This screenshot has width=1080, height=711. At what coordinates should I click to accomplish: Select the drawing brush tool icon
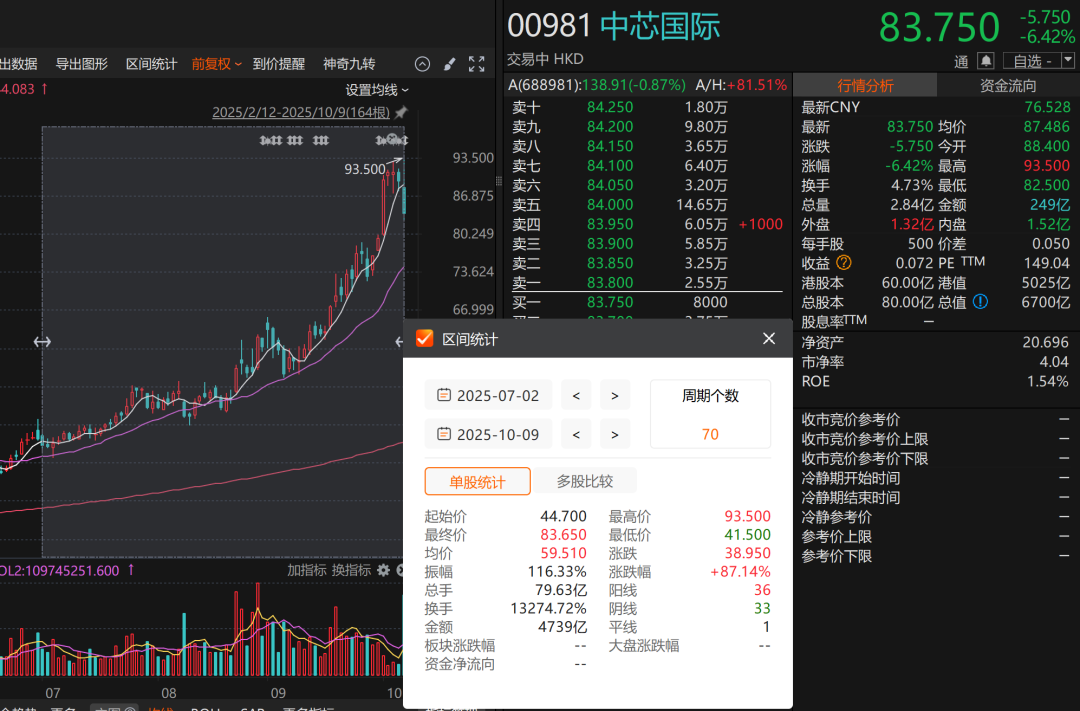click(449, 64)
